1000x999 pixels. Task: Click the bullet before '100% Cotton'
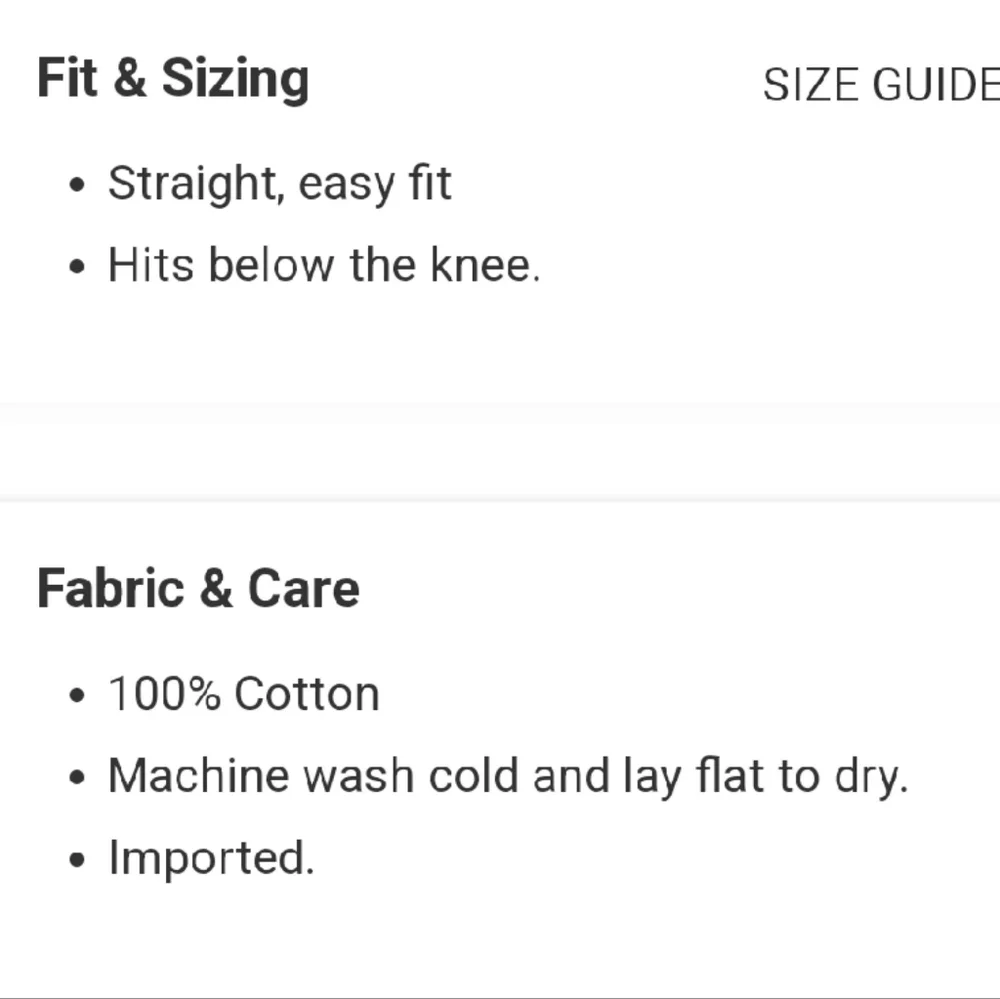[x=79, y=697]
